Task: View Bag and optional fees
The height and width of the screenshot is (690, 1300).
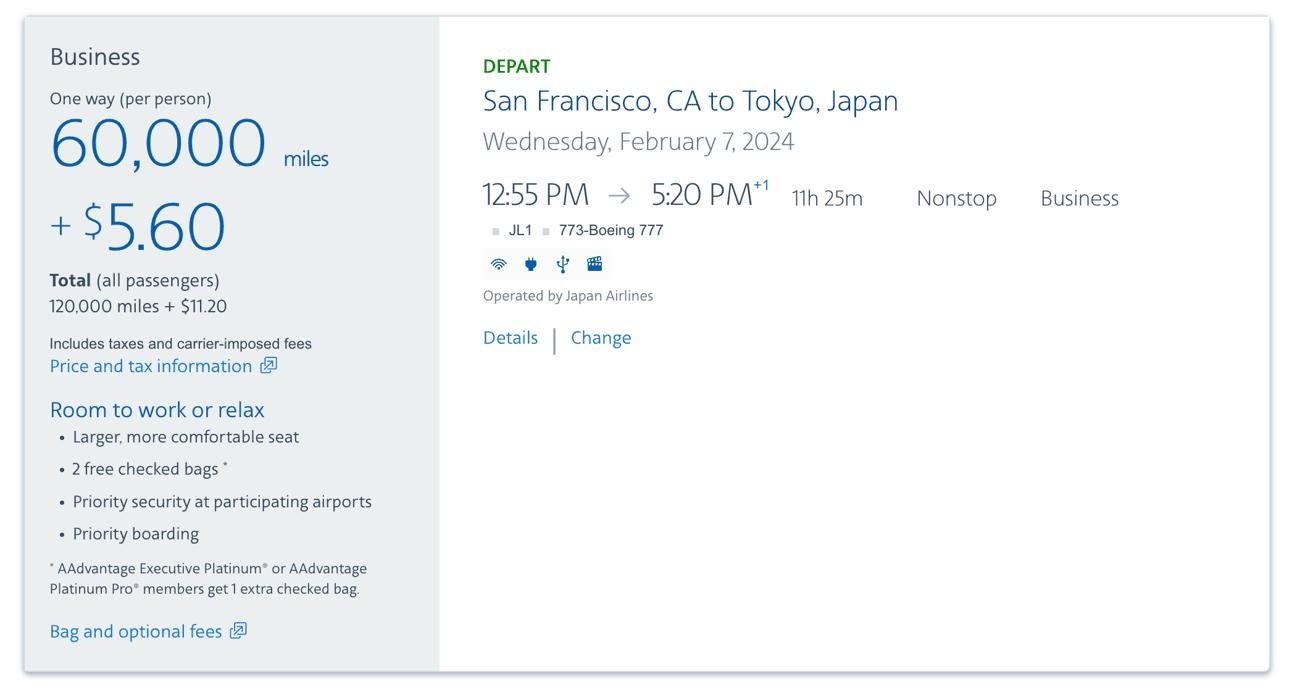Action: (x=135, y=631)
